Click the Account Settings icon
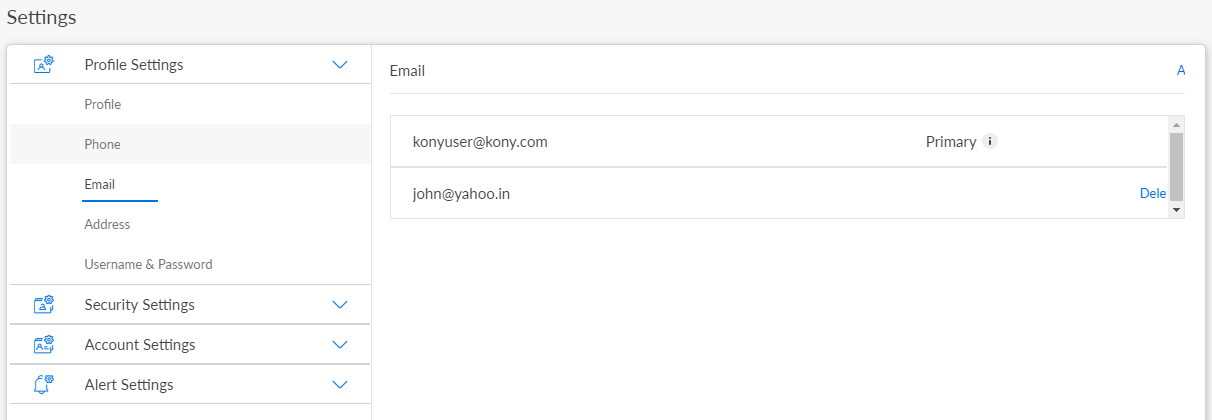 (44, 345)
